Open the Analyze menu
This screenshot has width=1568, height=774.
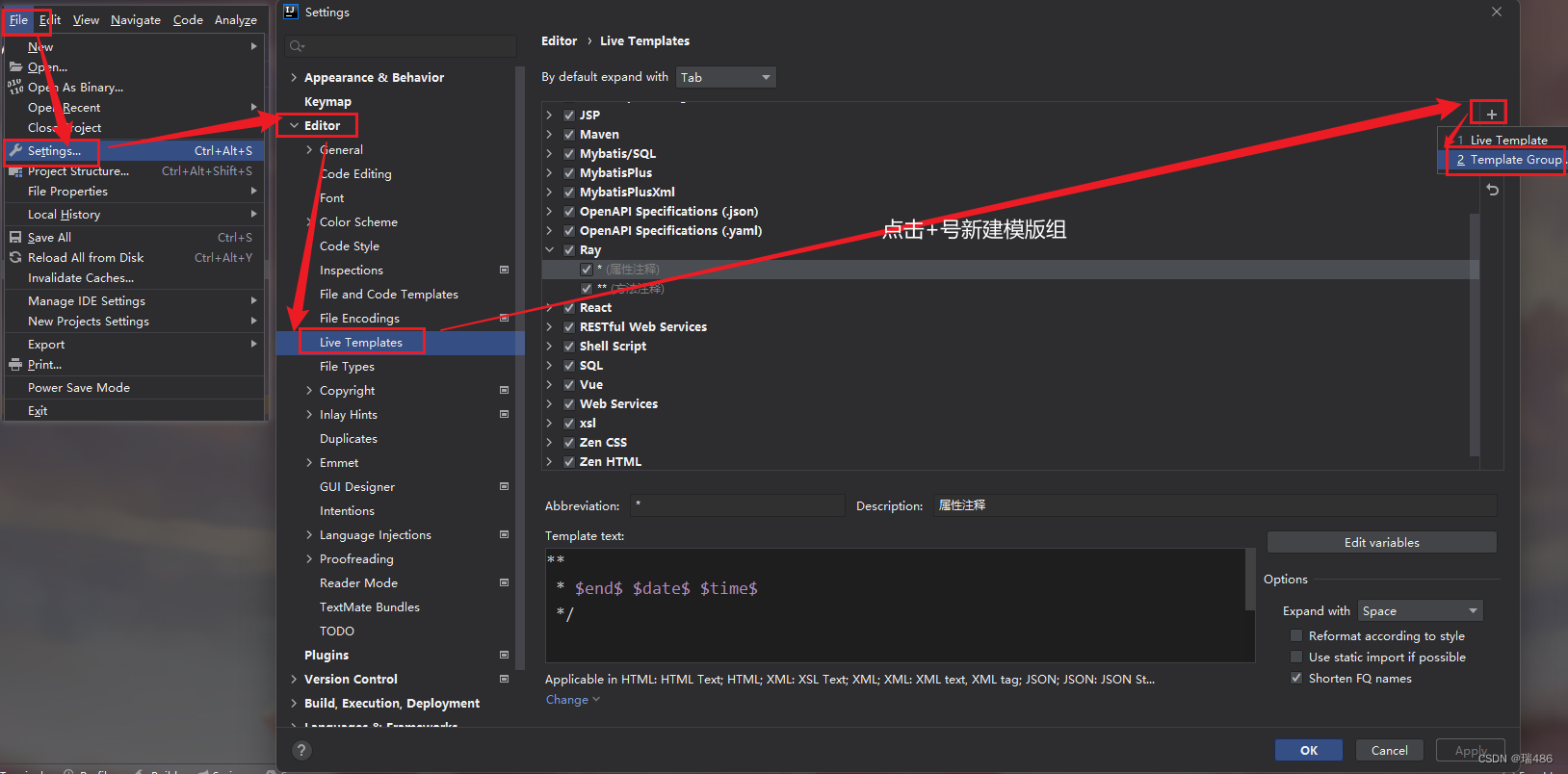[236, 19]
